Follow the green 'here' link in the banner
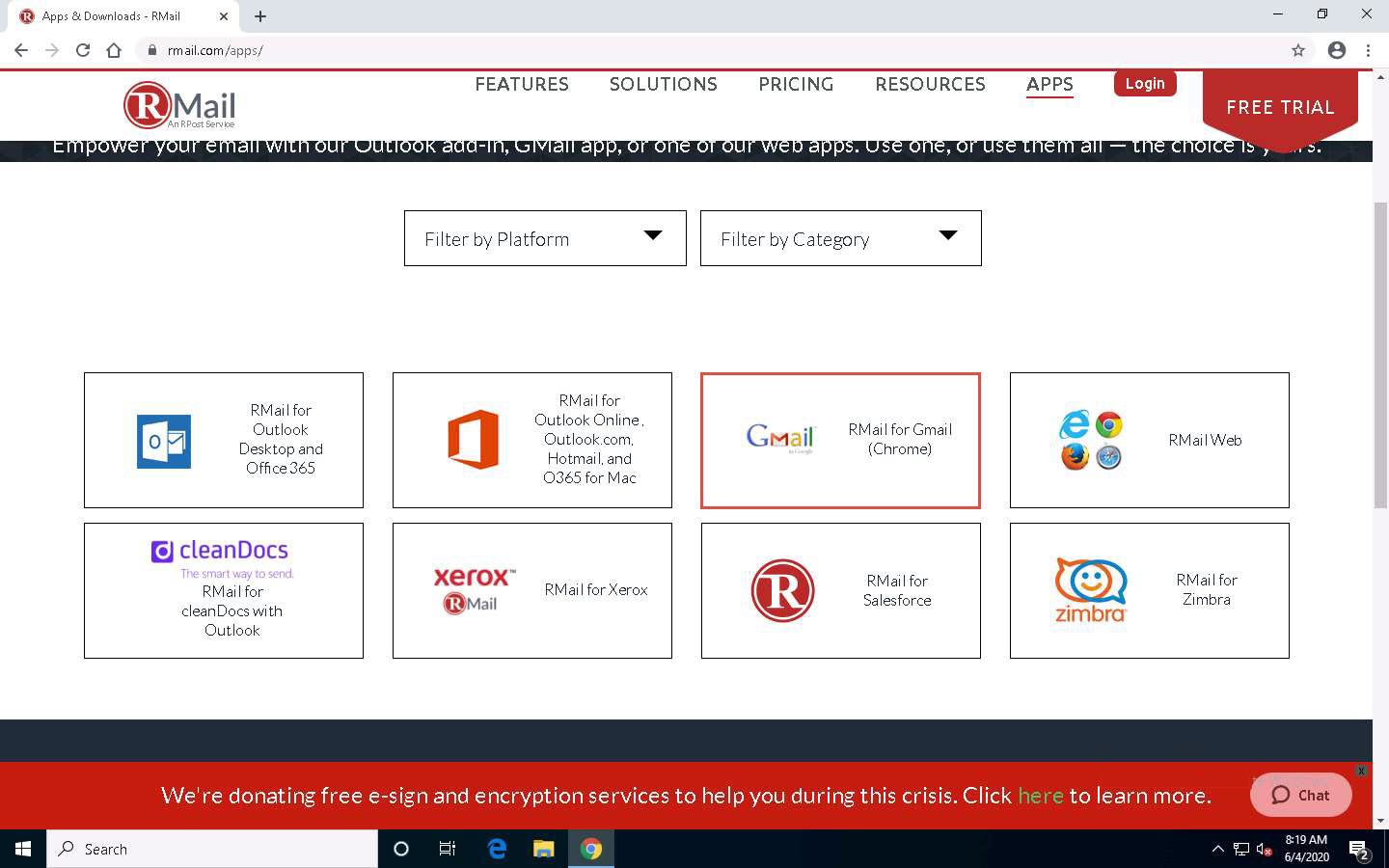Viewport: 1389px width, 868px height. 1040,796
